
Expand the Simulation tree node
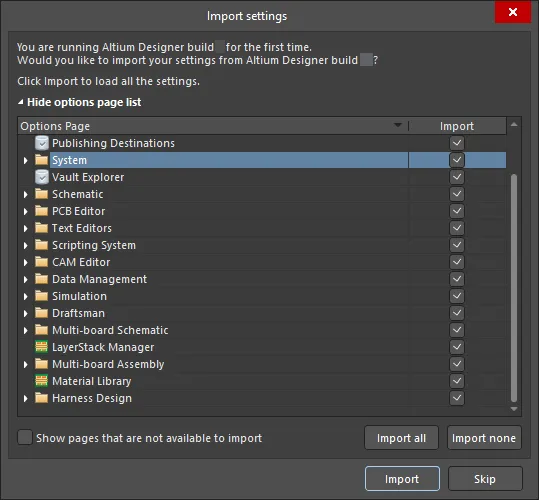click(x=25, y=296)
